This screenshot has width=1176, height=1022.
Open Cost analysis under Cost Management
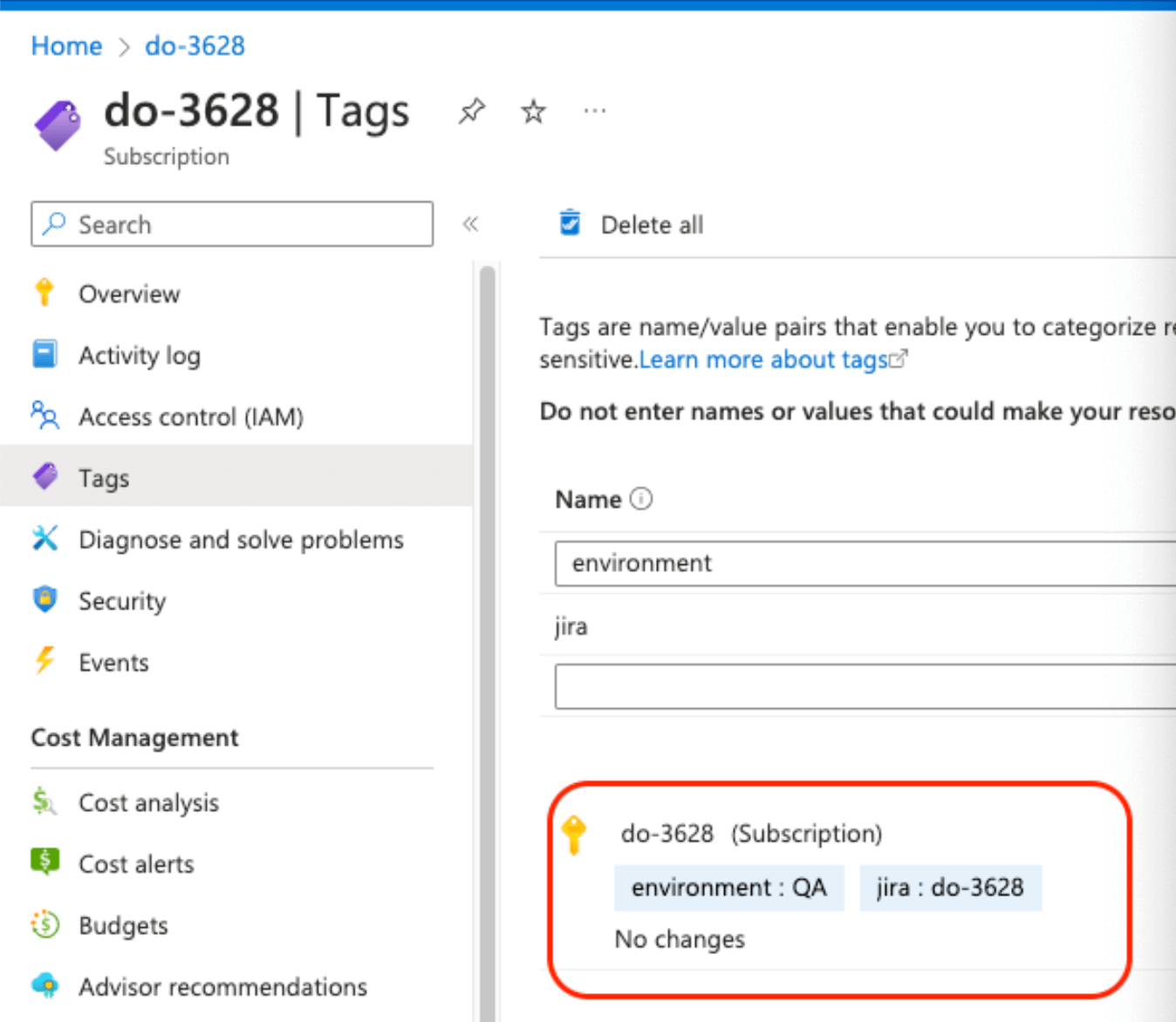pyautogui.click(x=148, y=802)
